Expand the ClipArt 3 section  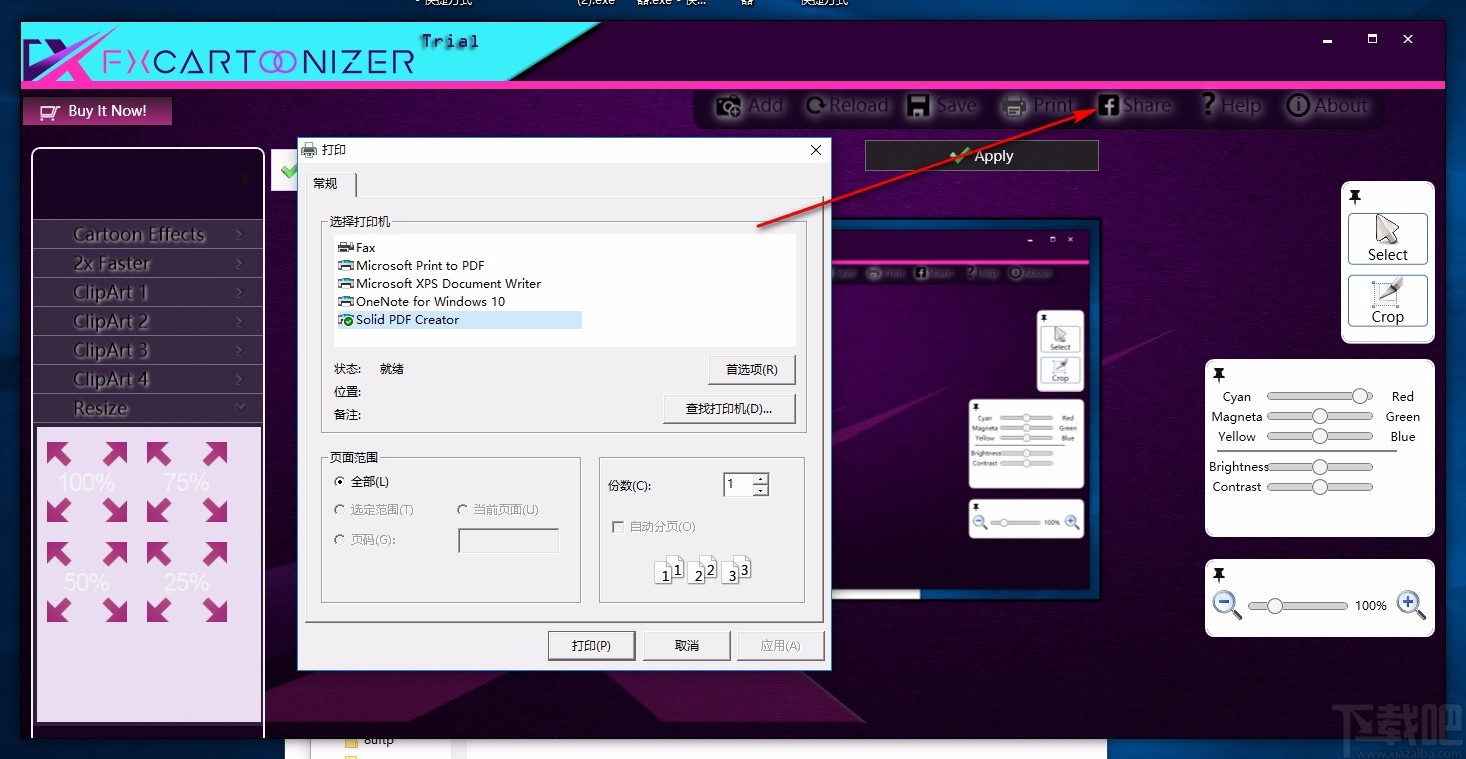[148, 350]
